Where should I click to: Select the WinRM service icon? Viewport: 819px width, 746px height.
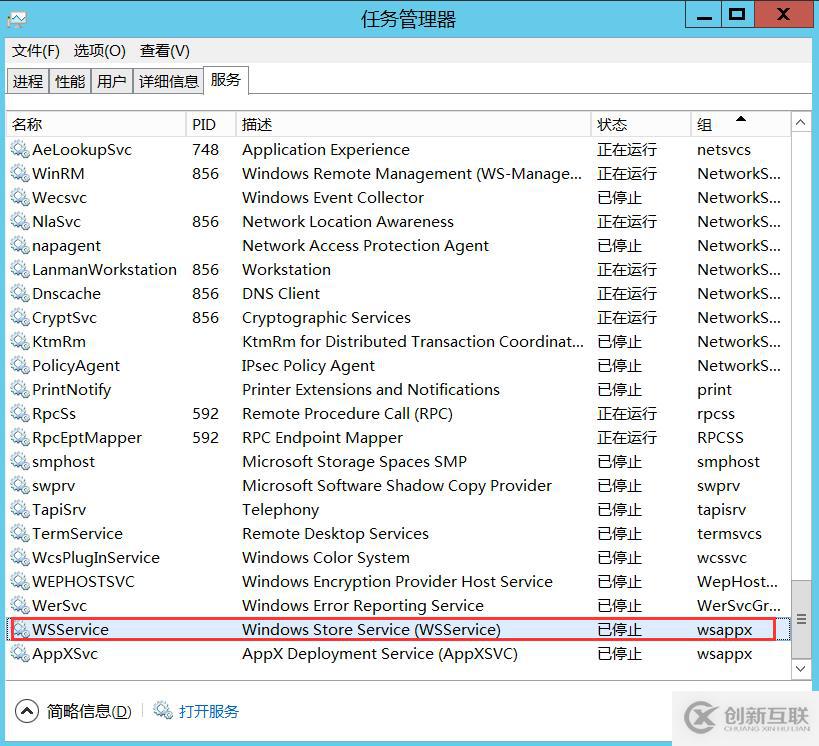click(20, 173)
